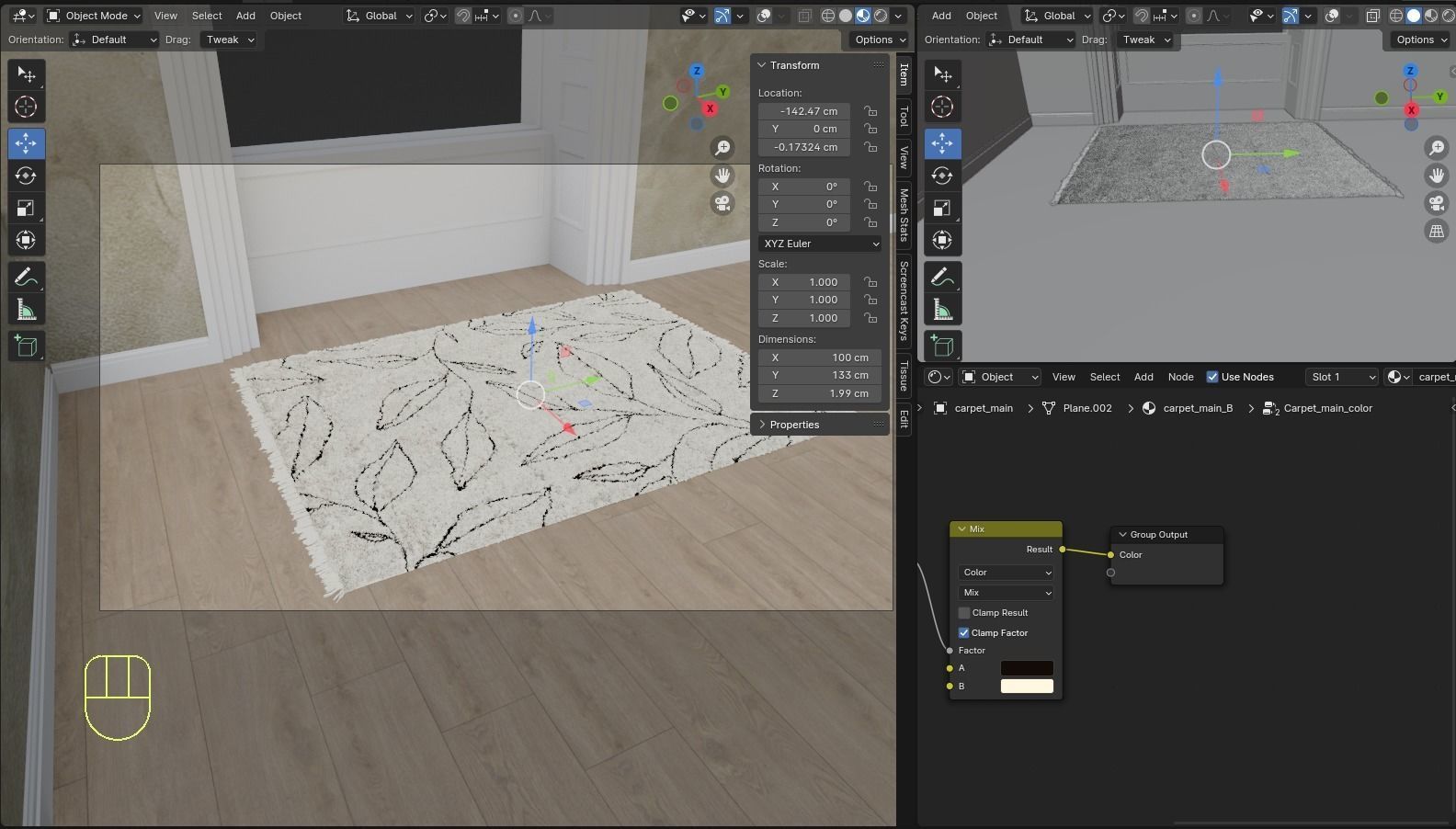Open right viewport Options popover

click(1421, 40)
